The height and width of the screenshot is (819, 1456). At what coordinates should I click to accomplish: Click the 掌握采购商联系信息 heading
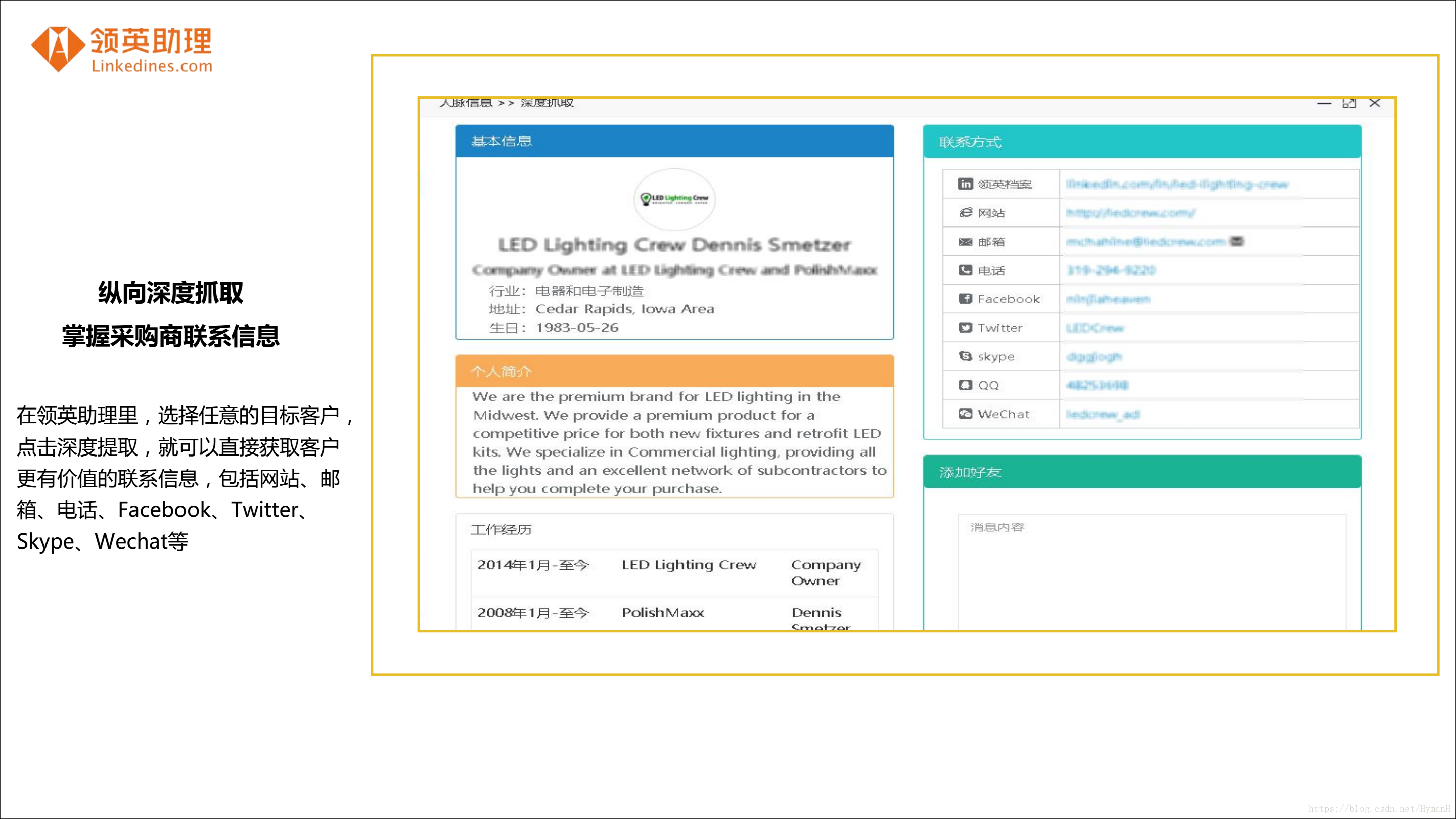pos(171,336)
